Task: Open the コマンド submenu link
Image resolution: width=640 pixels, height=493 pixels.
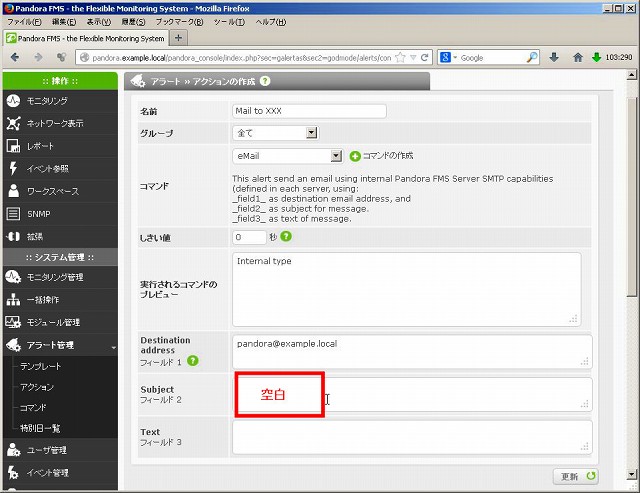Action: click(33, 407)
